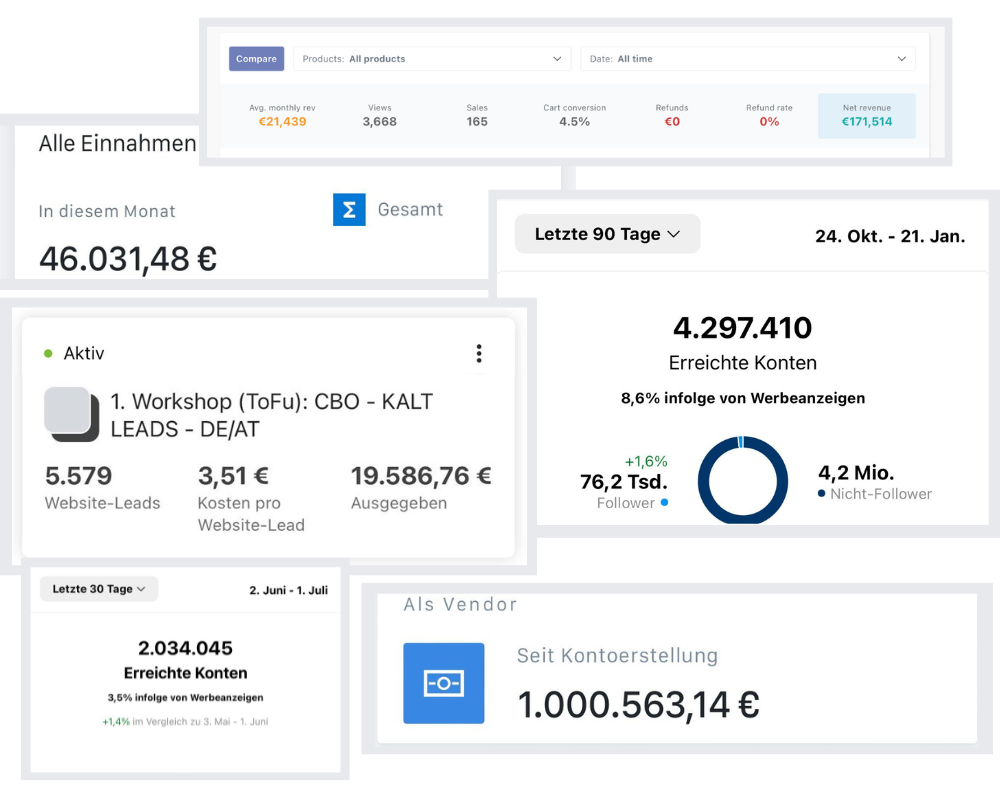This screenshot has width=1000, height=800.
Task: Select the Refund rate metric
Action: 769,115
